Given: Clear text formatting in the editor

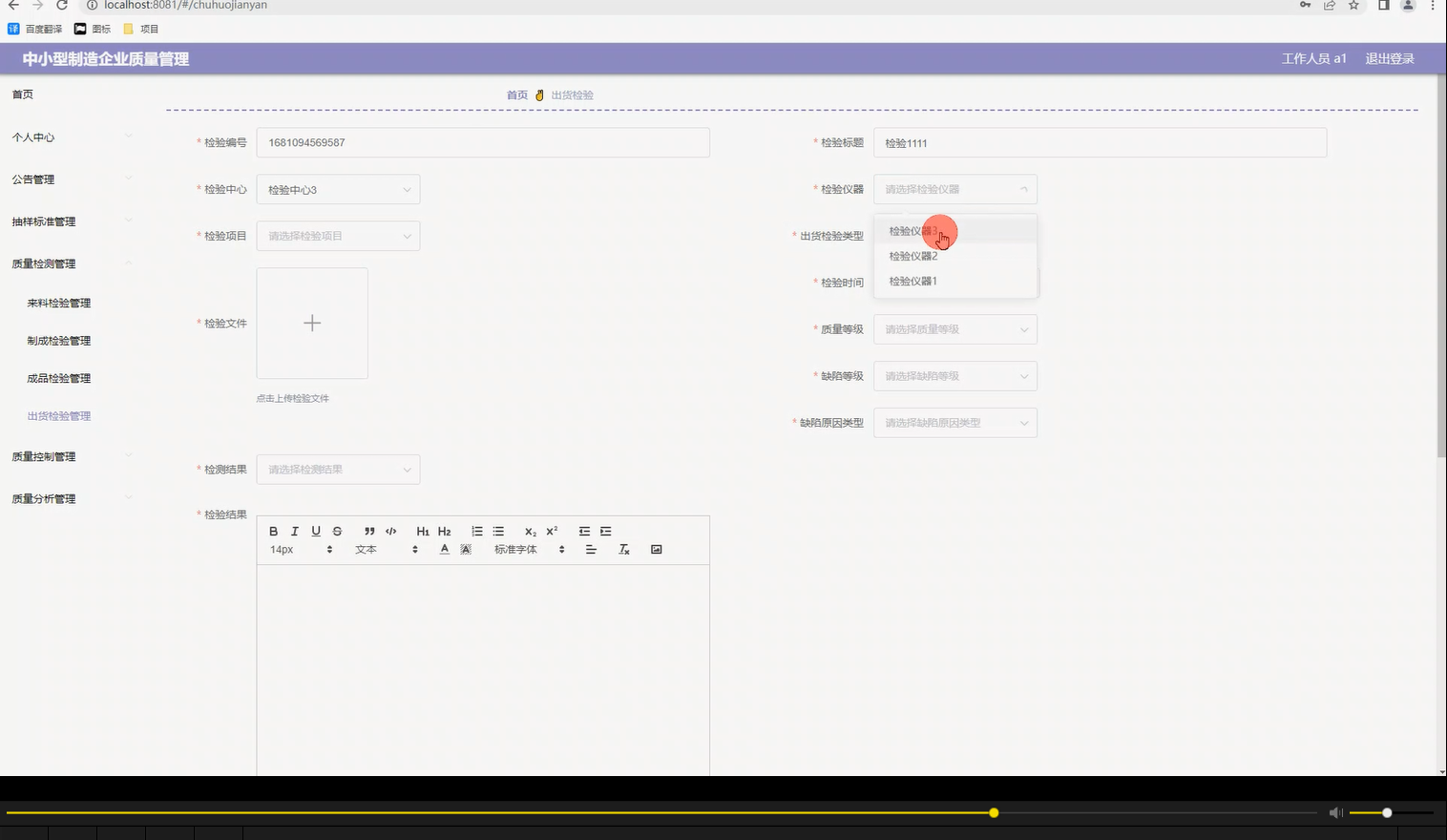Looking at the screenshot, I should point(624,549).
